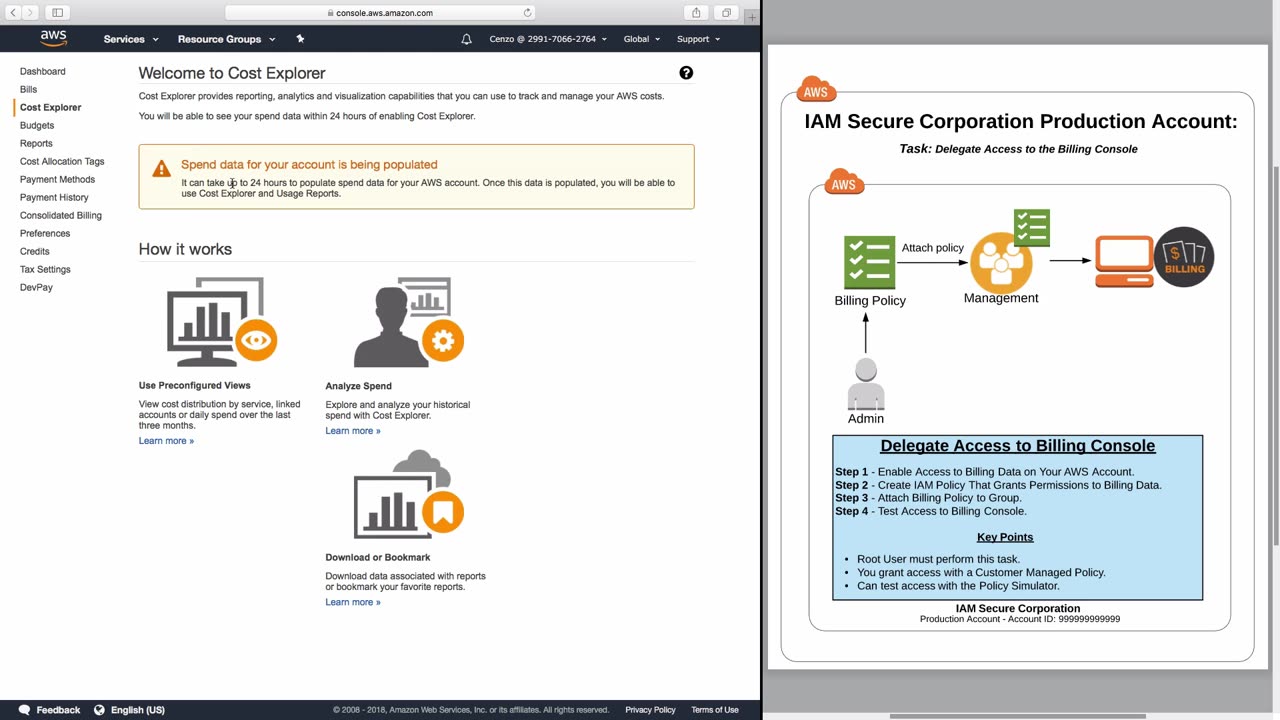Click the AWS logo in navigation bar
This screenshot has width=1280, height=720.
click(x=53, y=39)
